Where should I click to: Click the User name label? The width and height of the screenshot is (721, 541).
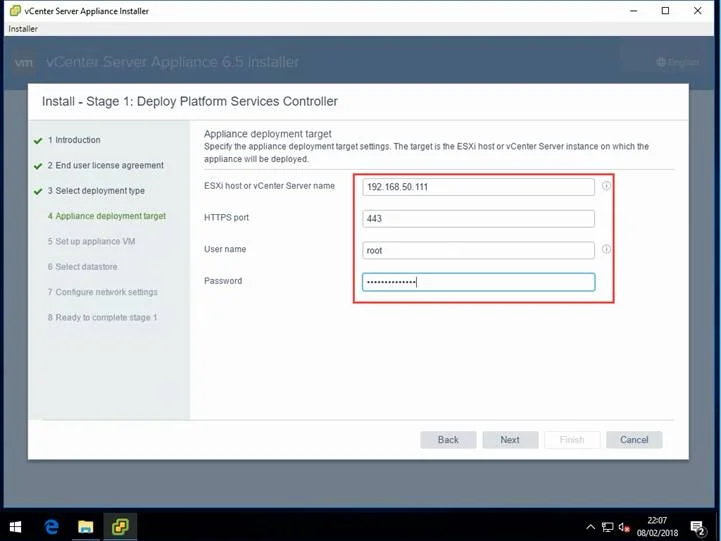pos(225,249)
